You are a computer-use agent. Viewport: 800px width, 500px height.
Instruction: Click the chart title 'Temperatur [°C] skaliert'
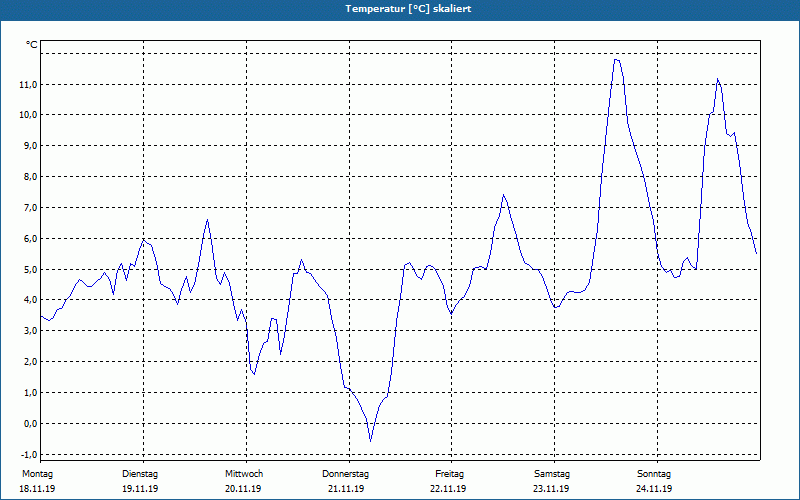point(408,9)
